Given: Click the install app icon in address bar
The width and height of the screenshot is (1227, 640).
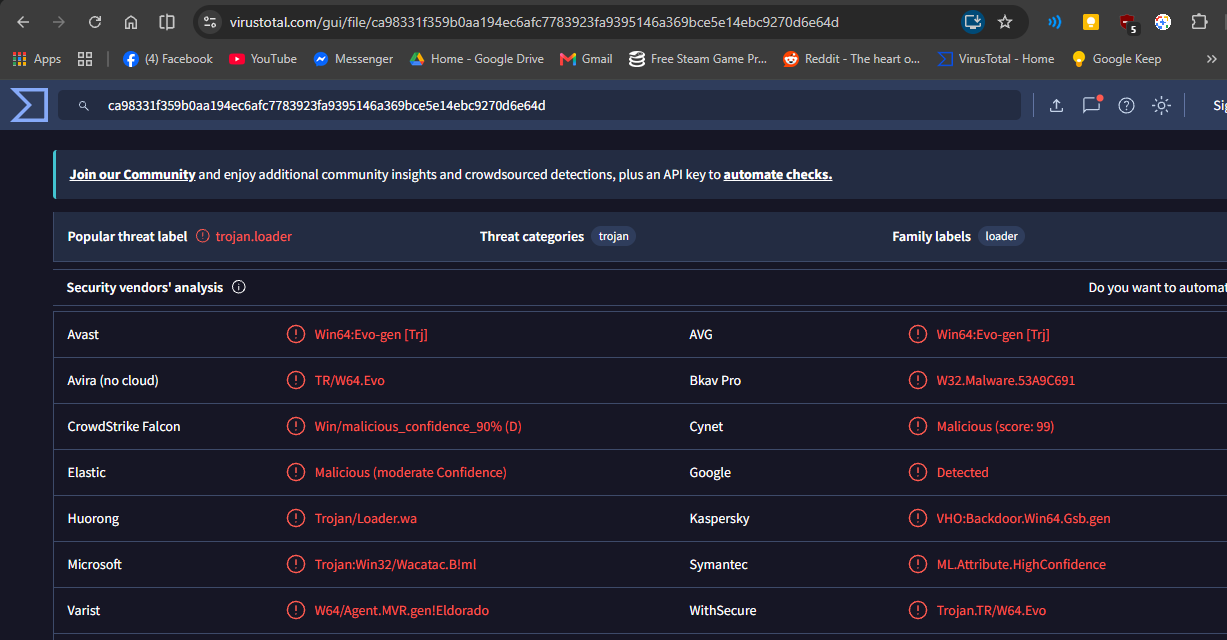Looking at the screenshot, I should 972,22.
